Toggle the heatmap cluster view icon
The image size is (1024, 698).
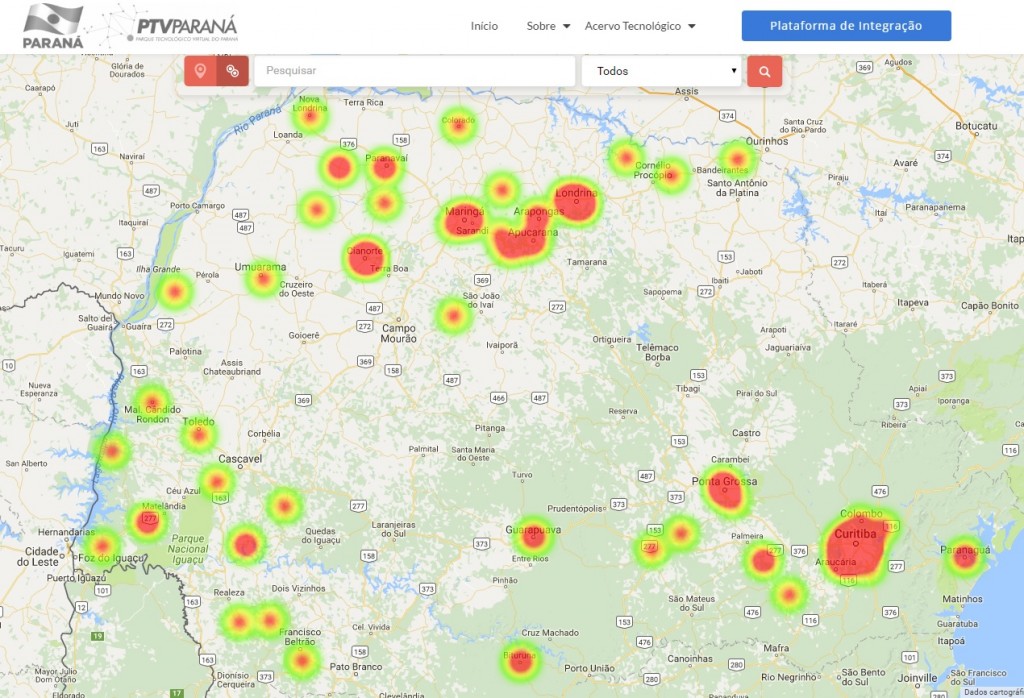pos(232,71)
